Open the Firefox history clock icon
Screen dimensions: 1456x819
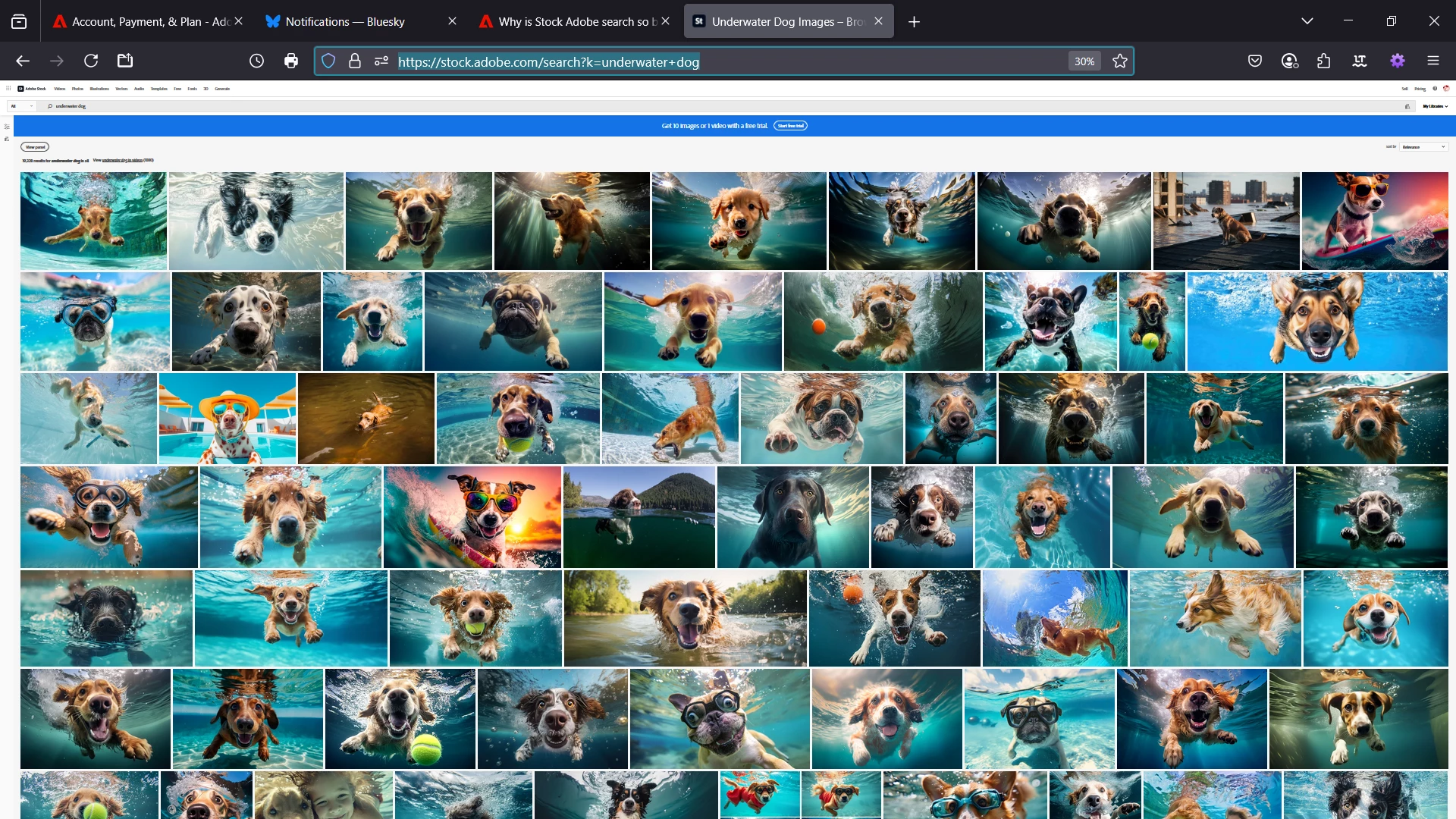pos(256,61)
